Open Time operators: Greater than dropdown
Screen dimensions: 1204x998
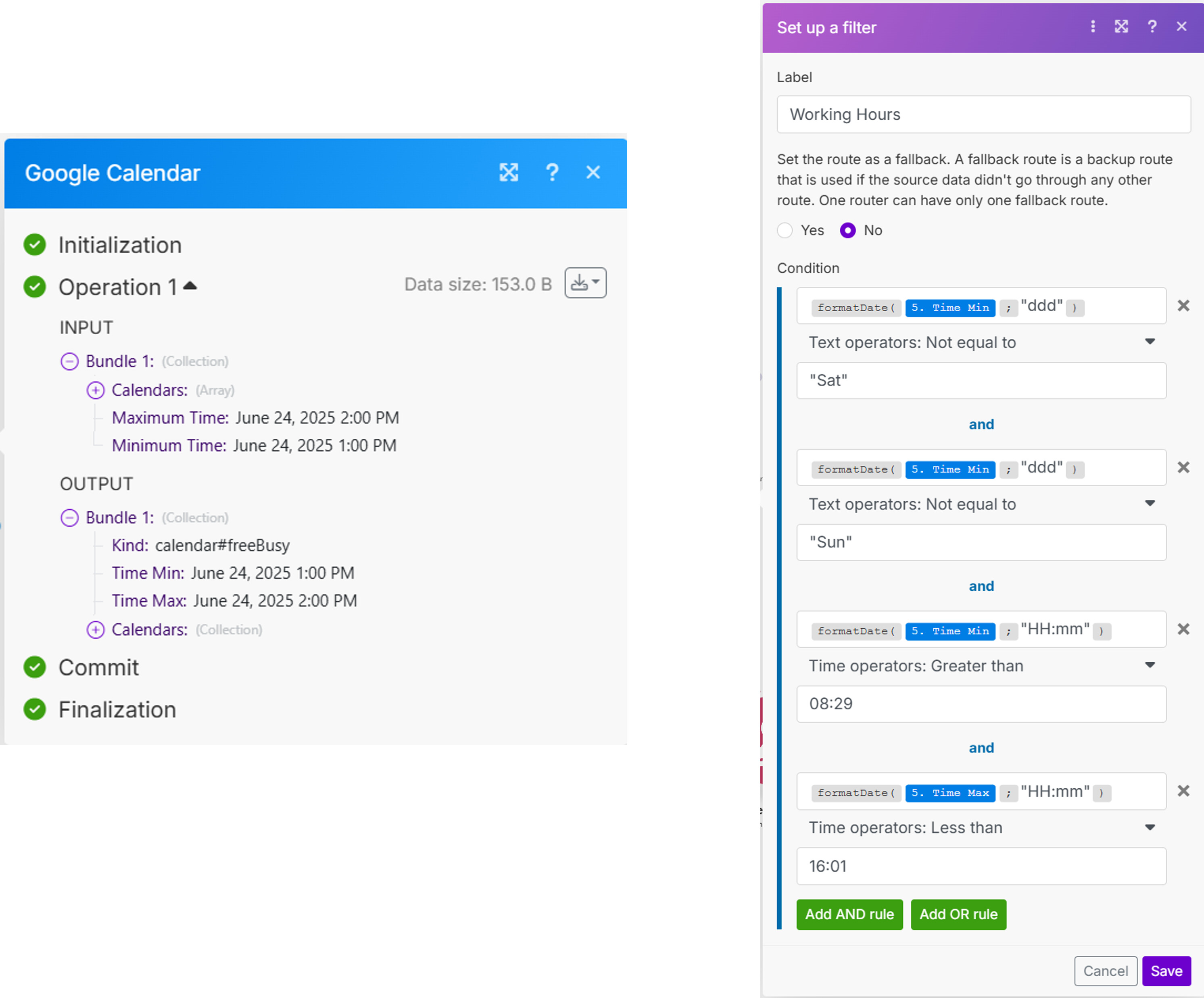(981, 665)
